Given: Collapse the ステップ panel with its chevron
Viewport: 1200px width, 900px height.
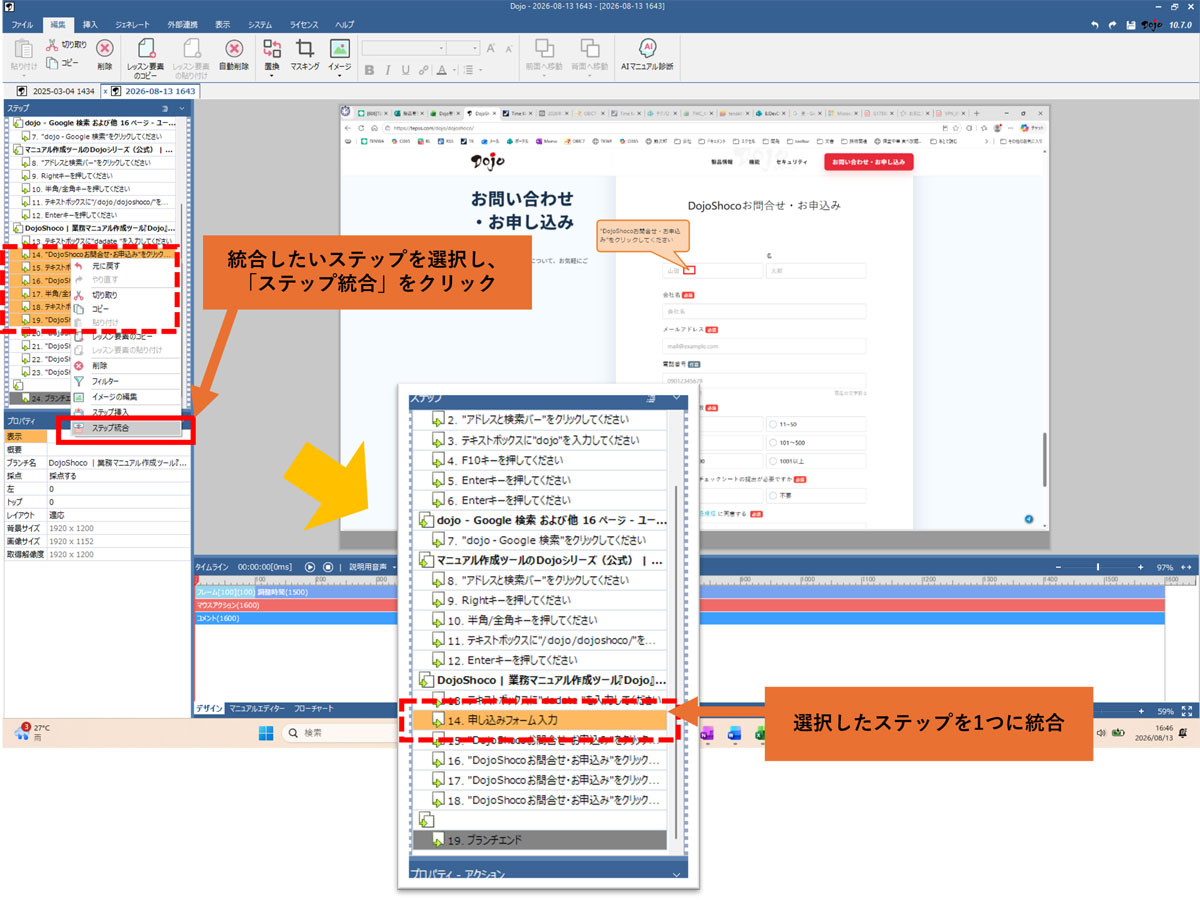Looking at the screenshot, I should click(x=182, y=107).
